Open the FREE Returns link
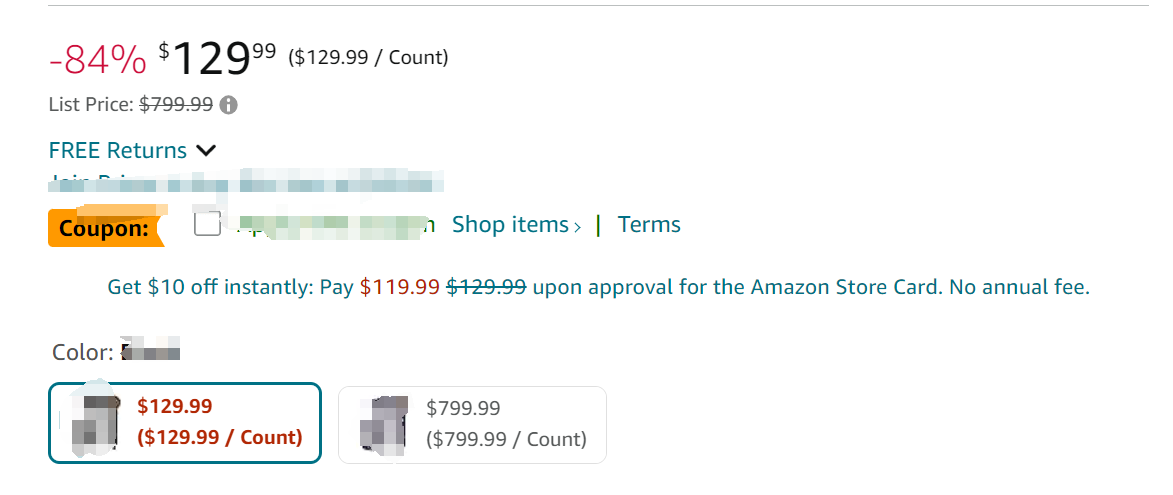Image resolution: width=1173 pixels, height=495 pixels. click(x=118, y=151)
